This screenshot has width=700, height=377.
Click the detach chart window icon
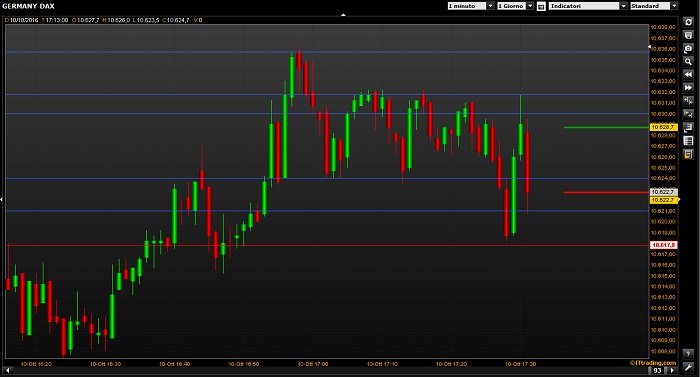tap(688, 128)
